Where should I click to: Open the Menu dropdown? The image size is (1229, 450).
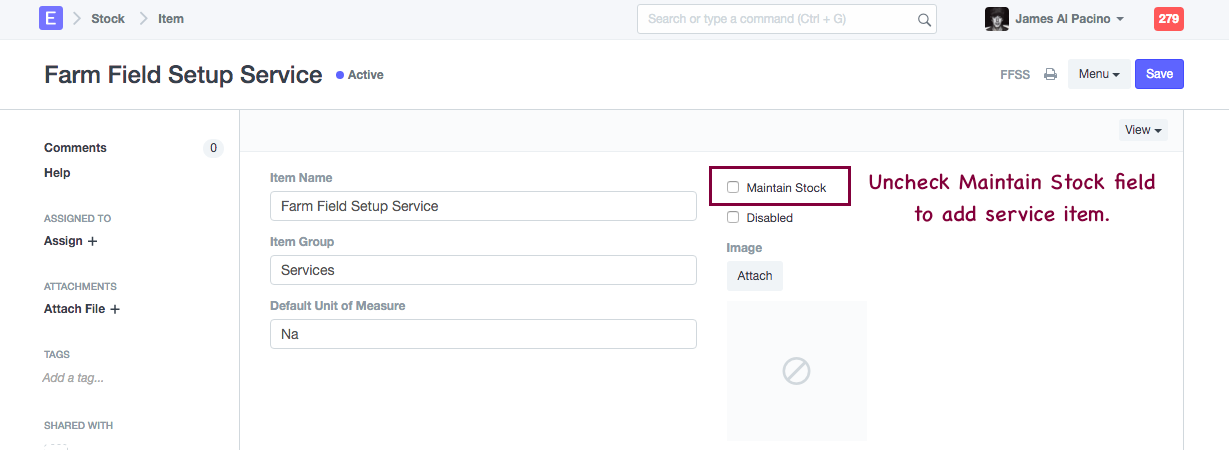point(1098,74)
